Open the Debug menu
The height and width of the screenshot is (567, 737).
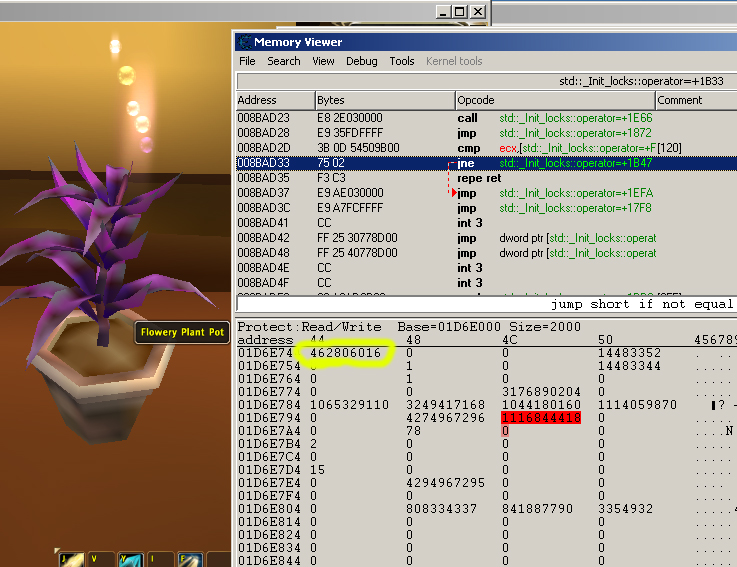pyautogui.click(x=362, y=61)
